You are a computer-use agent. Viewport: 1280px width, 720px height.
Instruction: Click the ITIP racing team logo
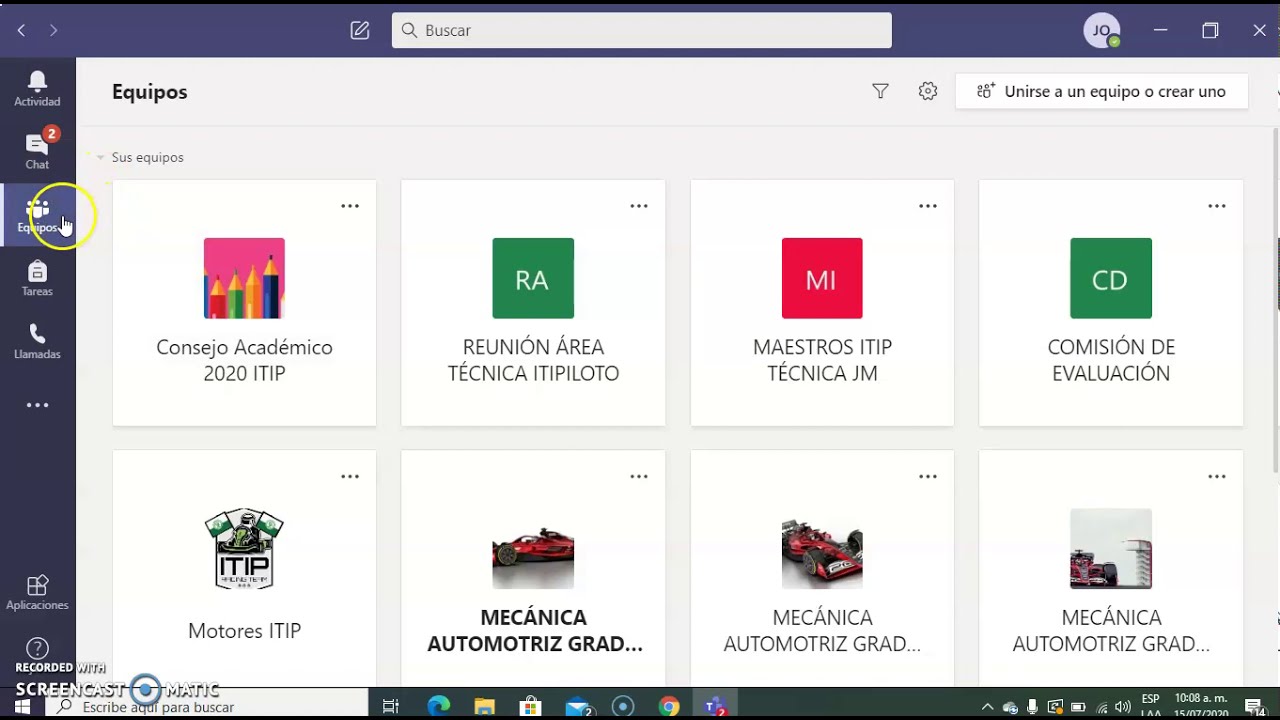(244, 549)
